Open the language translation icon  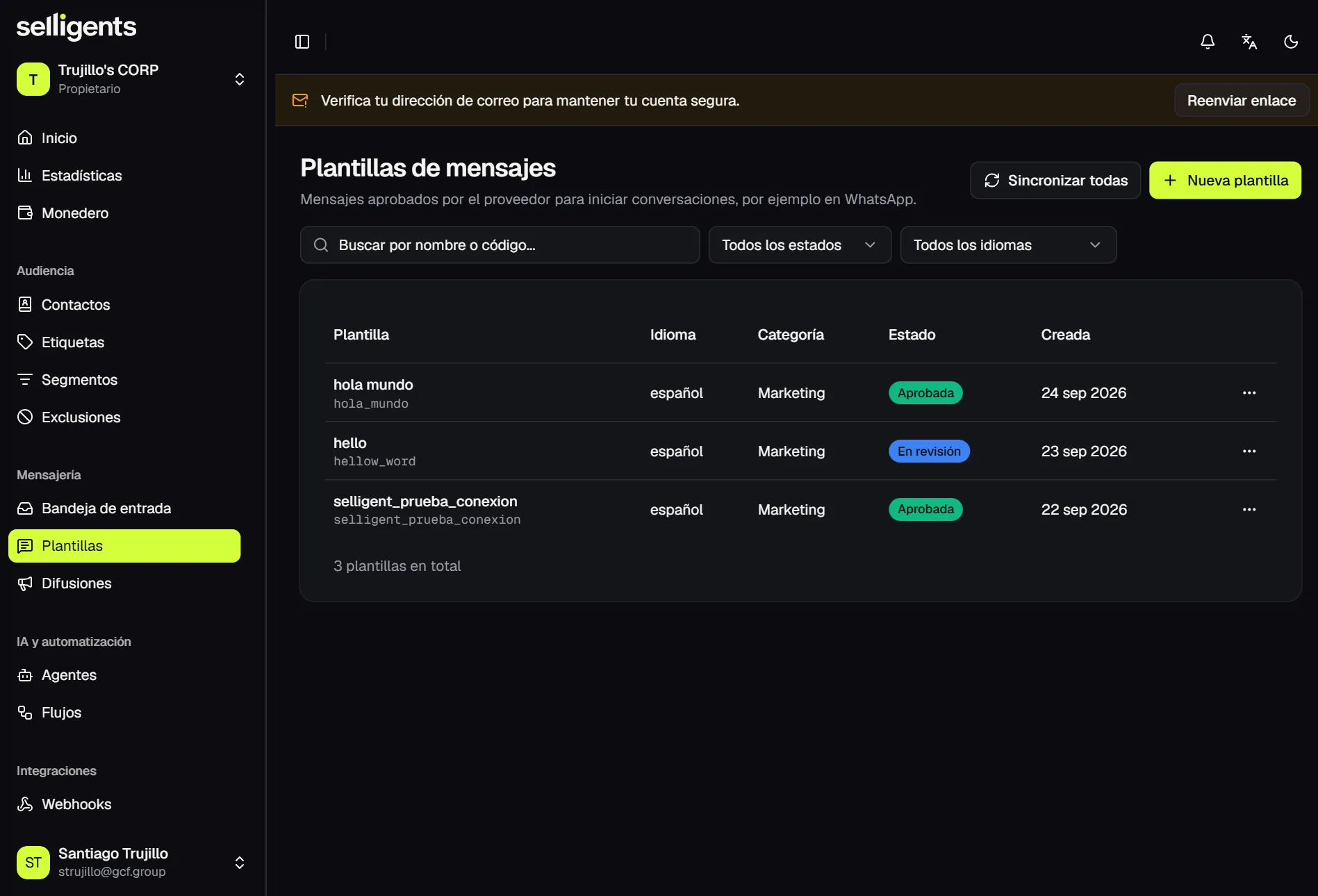[1249, 42]
